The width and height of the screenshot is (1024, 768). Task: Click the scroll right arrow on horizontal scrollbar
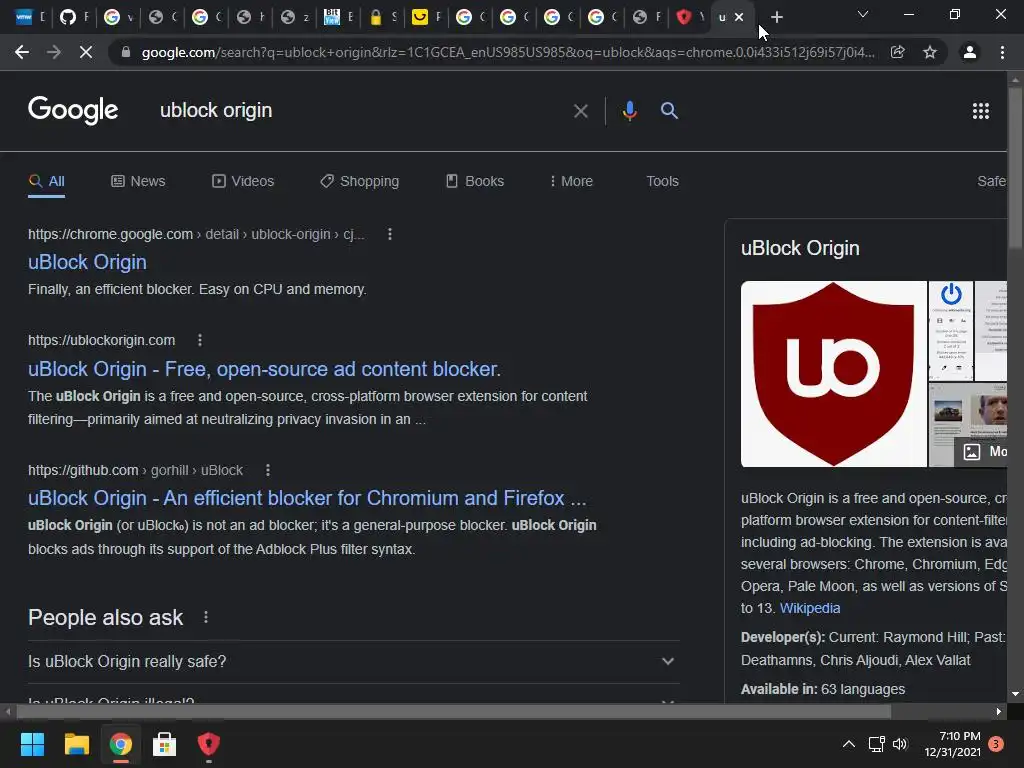999,711
